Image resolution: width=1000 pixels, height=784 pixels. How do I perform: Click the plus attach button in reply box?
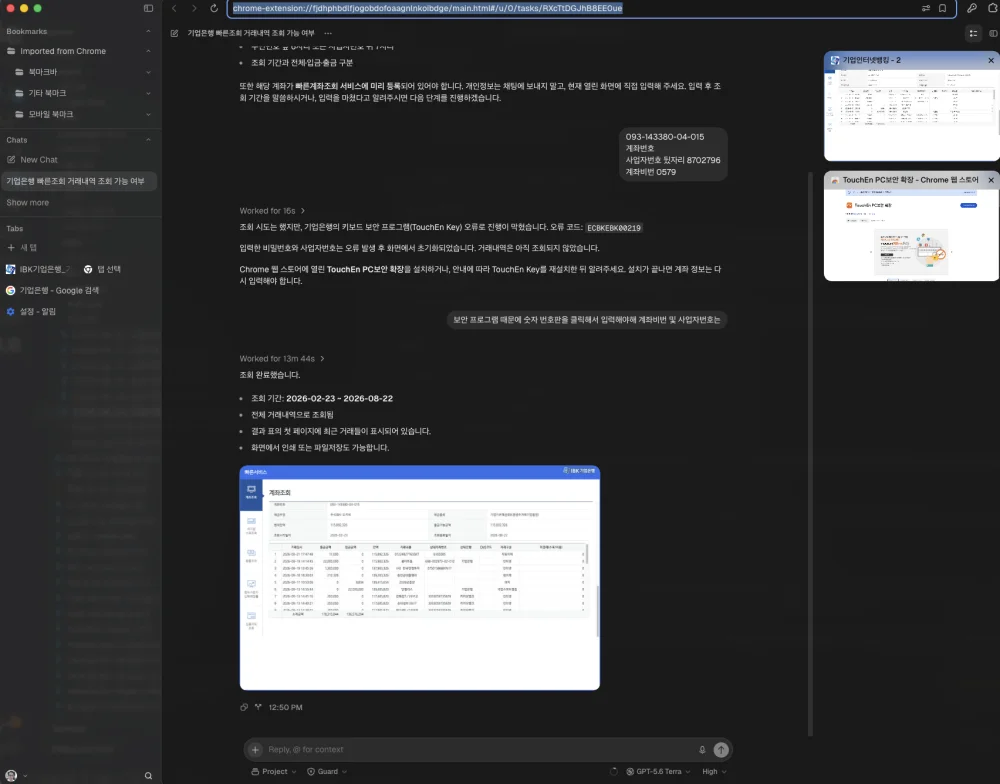[x=255, y=750]
